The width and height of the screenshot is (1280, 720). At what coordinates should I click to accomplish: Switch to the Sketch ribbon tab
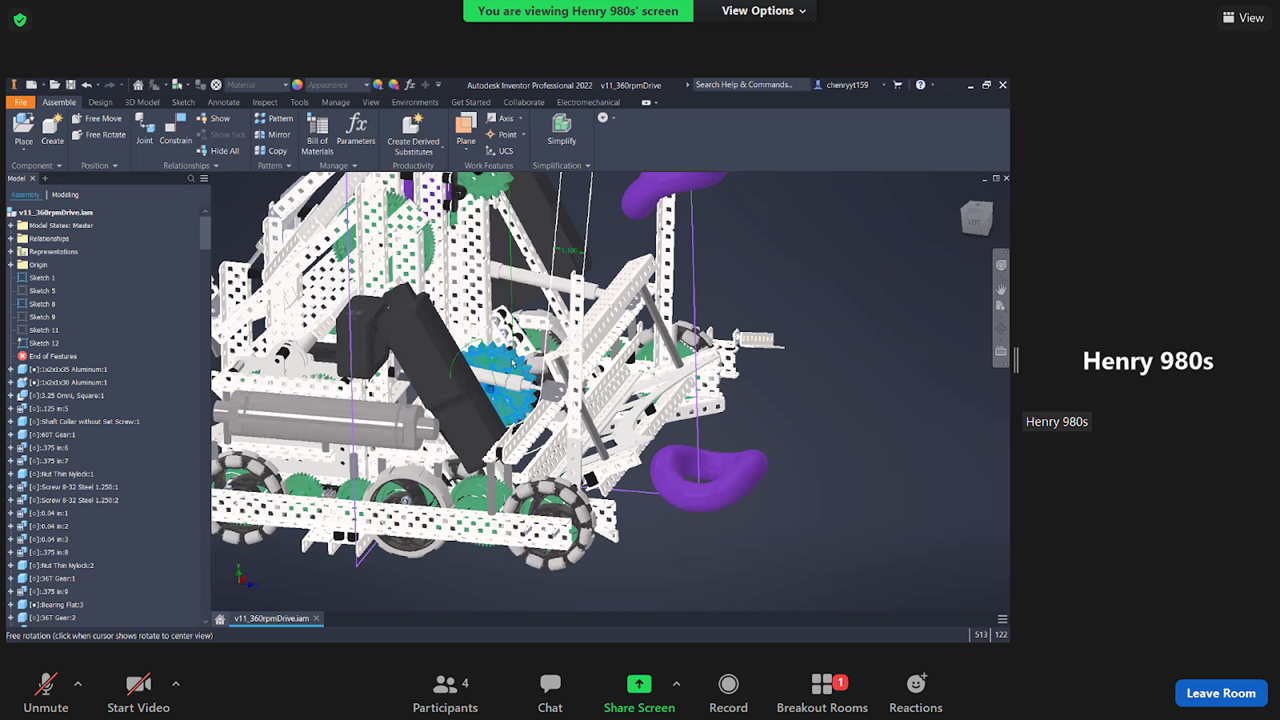pos(183,102)
